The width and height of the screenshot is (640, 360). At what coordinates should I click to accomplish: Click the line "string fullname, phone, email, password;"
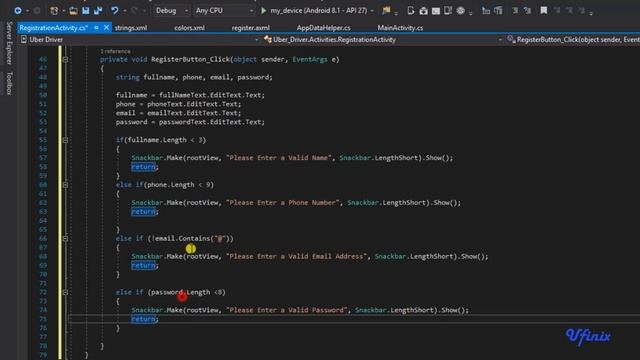(194, 77)
